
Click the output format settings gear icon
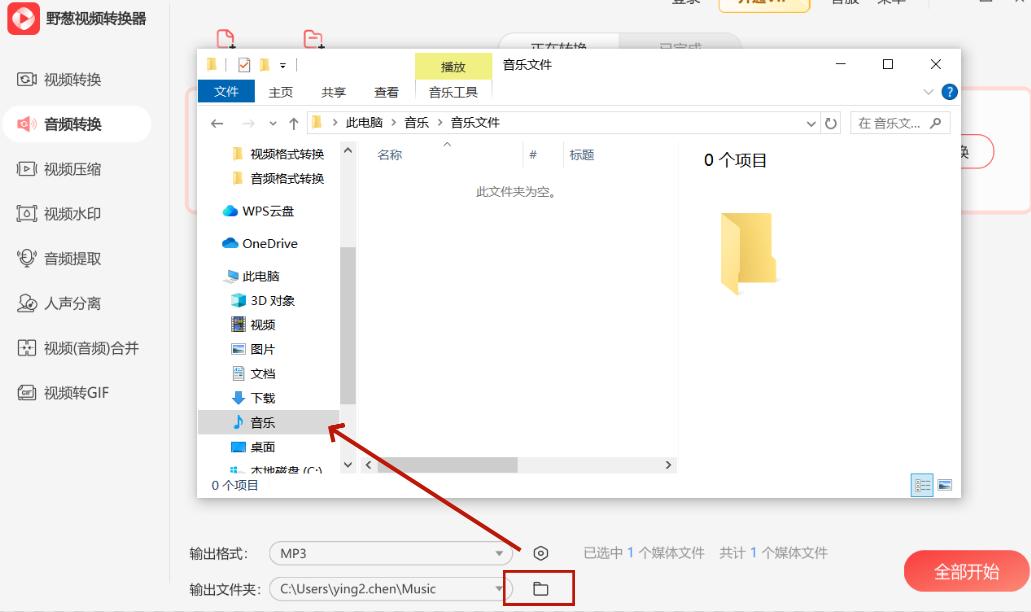tap(541, 551)
